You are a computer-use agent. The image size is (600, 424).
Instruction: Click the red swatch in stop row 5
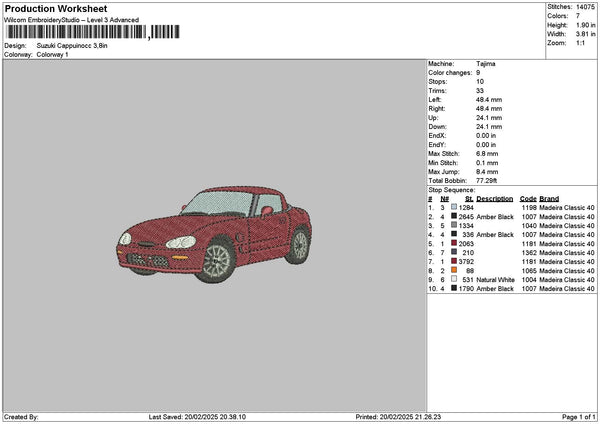point(454,243)
